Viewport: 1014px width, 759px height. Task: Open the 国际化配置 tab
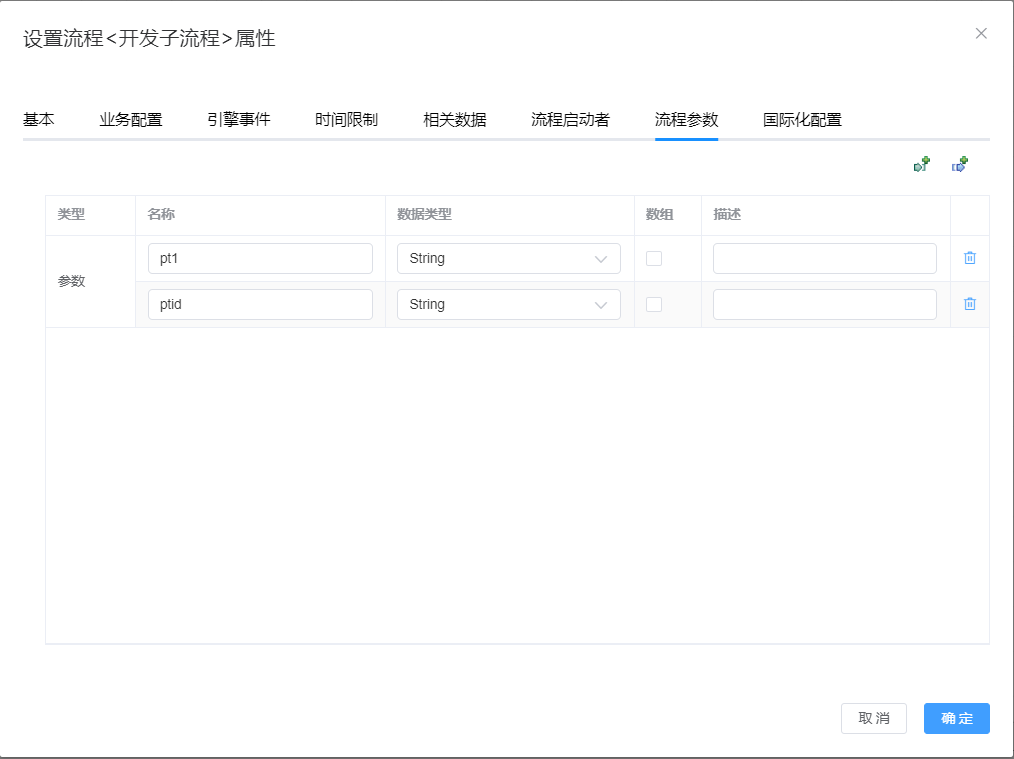[802, 120]
